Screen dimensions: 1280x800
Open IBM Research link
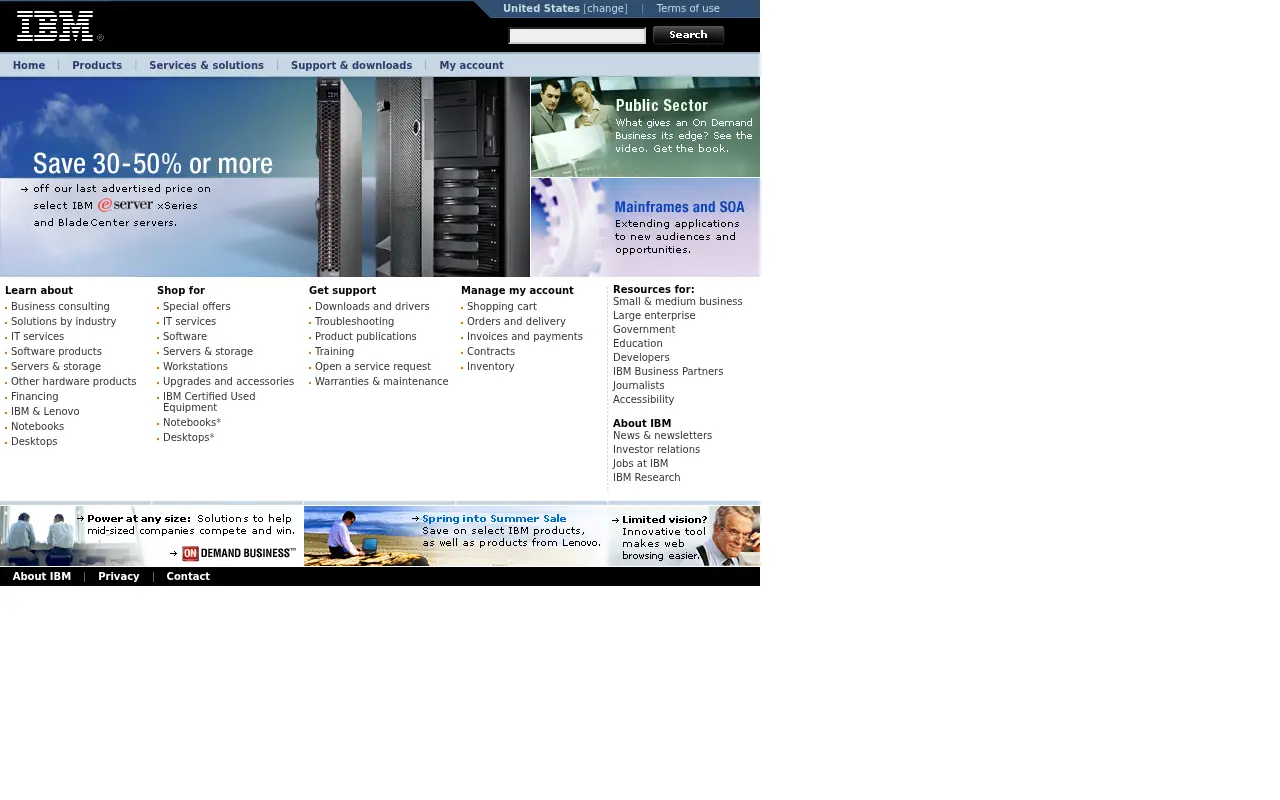click(646, 478)
